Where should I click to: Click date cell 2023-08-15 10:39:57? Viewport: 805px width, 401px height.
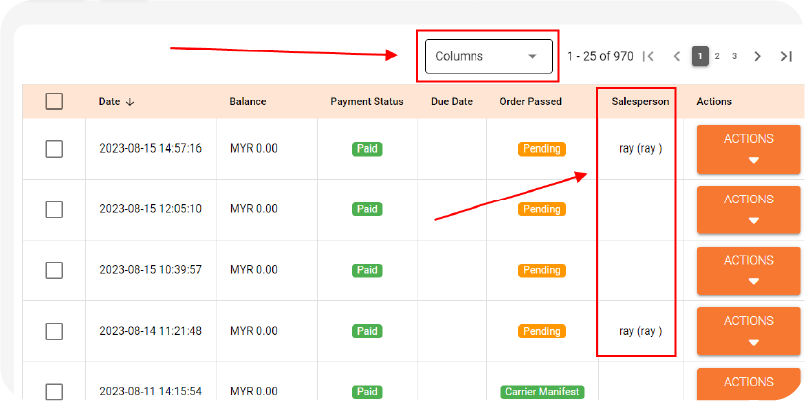150,270
